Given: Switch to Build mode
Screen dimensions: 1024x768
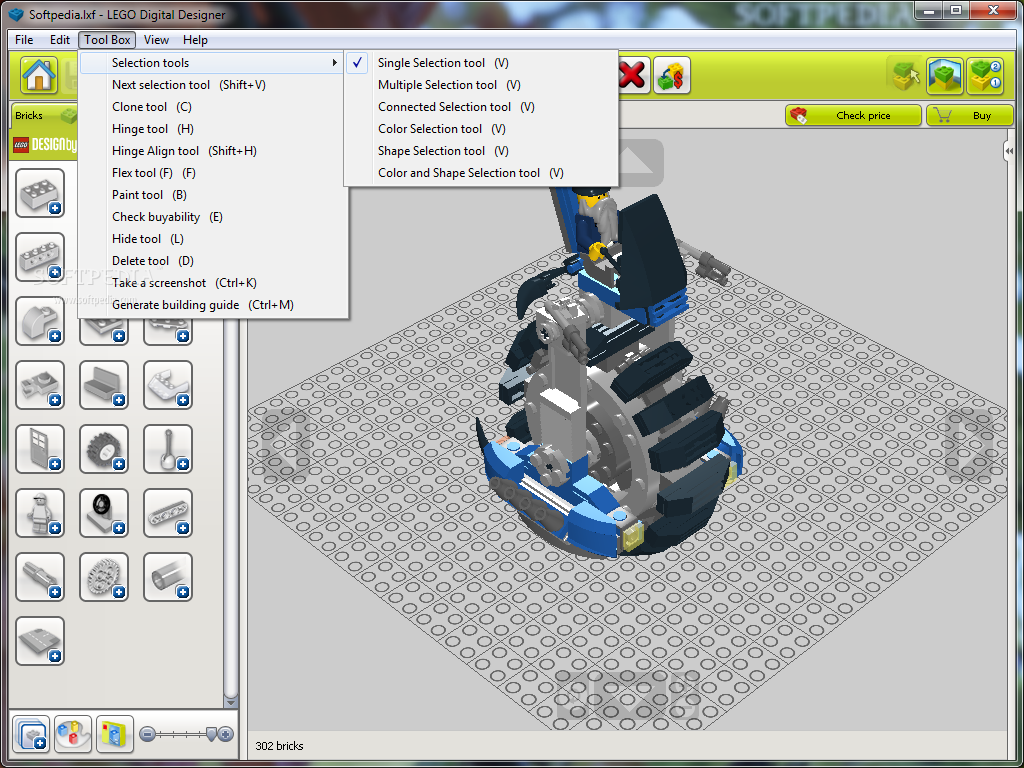Looking at the screenshot, I should tap(906, 75).
